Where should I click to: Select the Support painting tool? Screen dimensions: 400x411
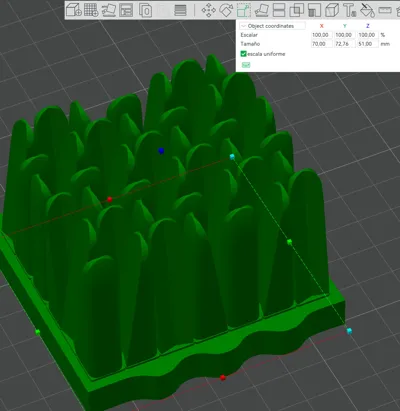click(314, 10)
